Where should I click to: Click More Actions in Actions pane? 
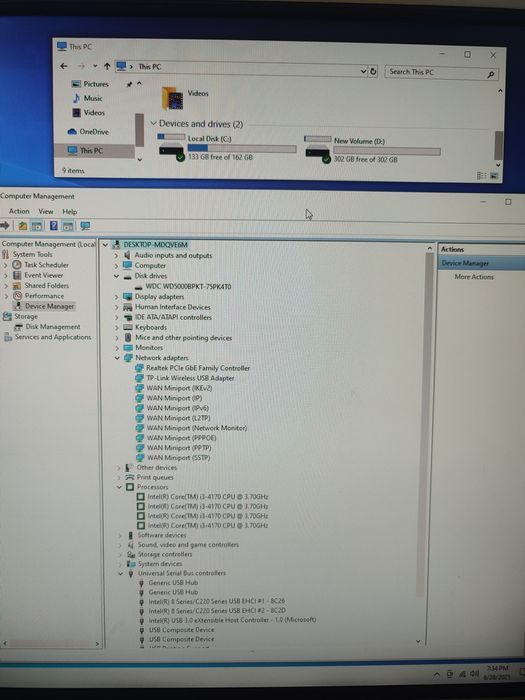474,277
